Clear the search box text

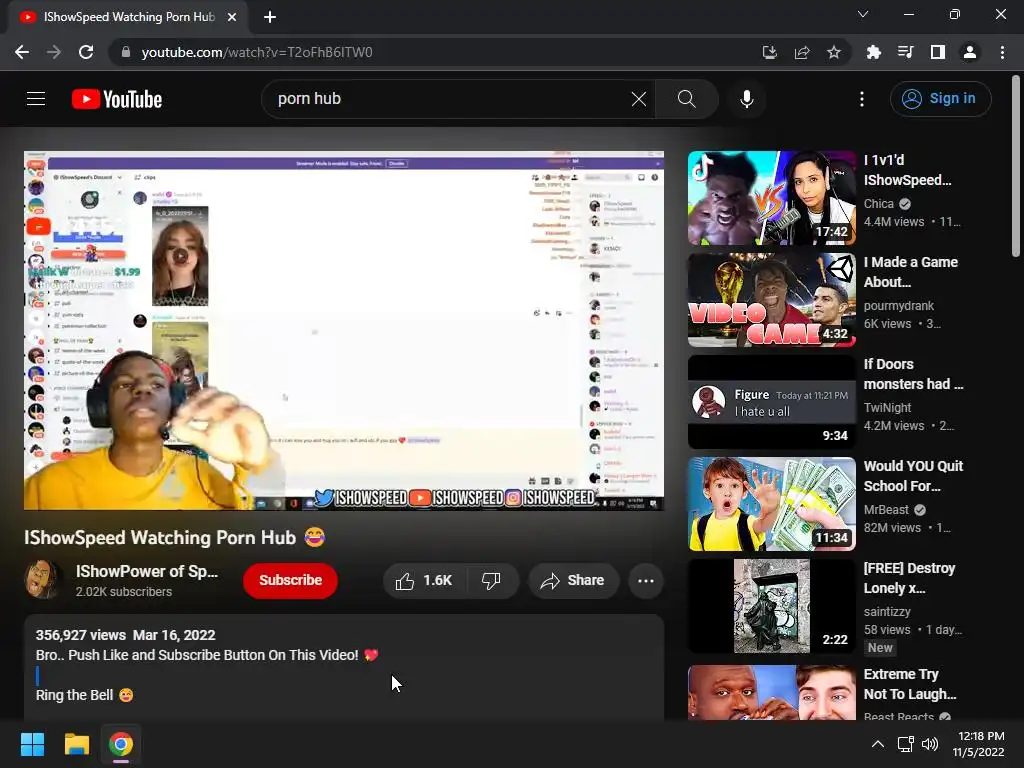pos(639,99)
